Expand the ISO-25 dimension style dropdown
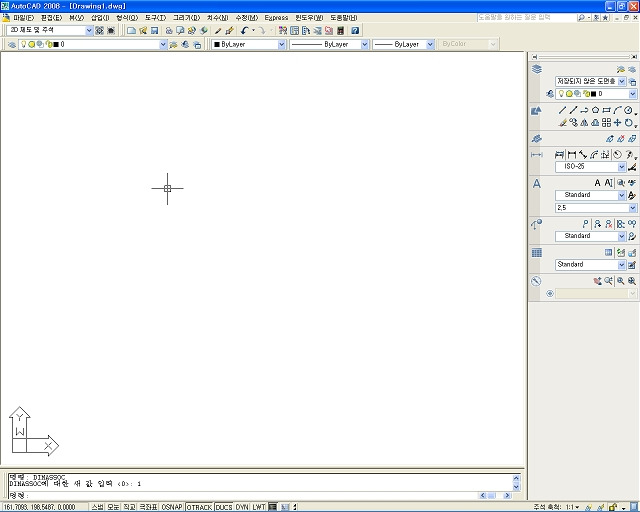The height and width of the screenshot is (512, 640). [x=621, y=167]
